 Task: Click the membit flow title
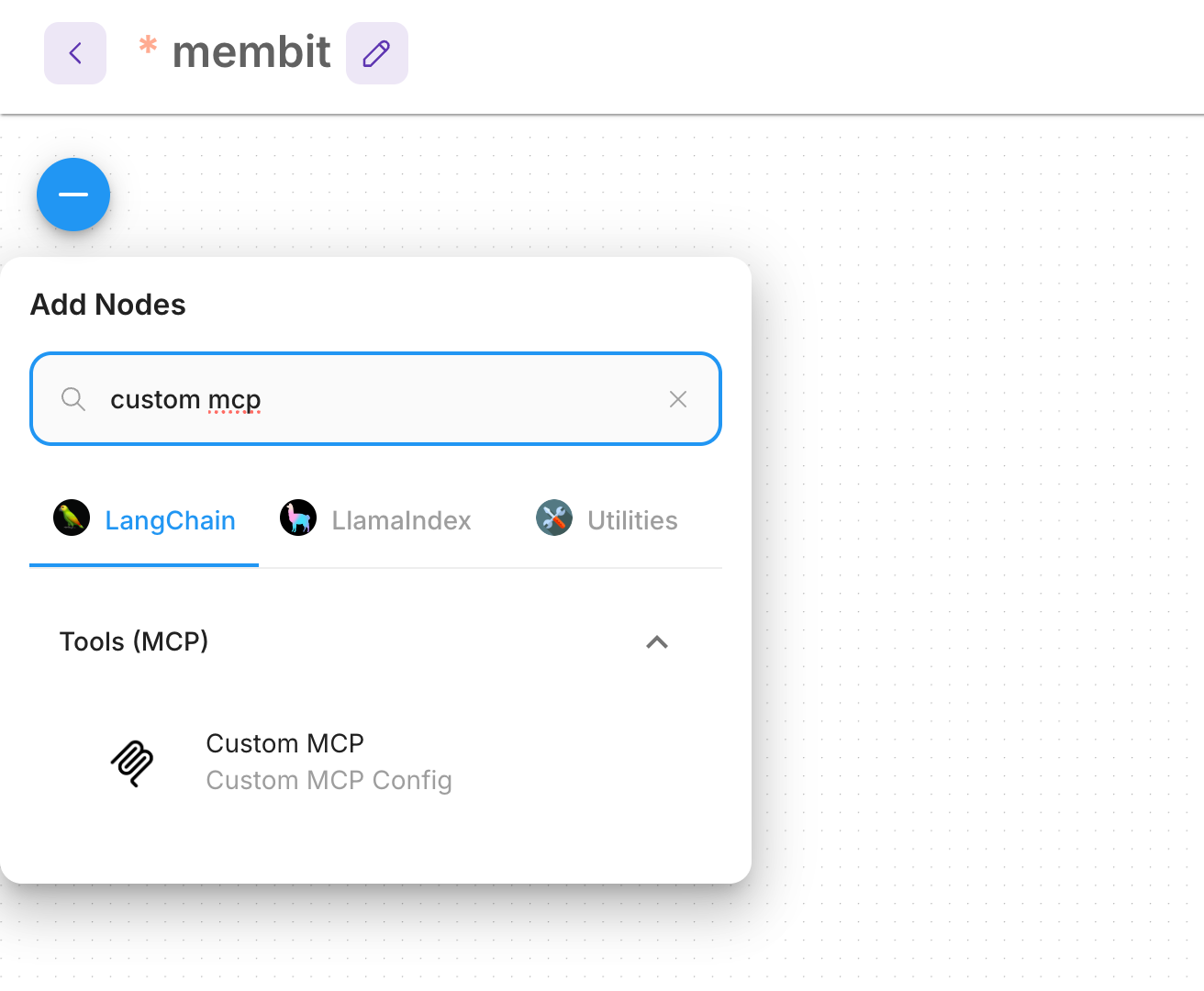tap(250, 52)
